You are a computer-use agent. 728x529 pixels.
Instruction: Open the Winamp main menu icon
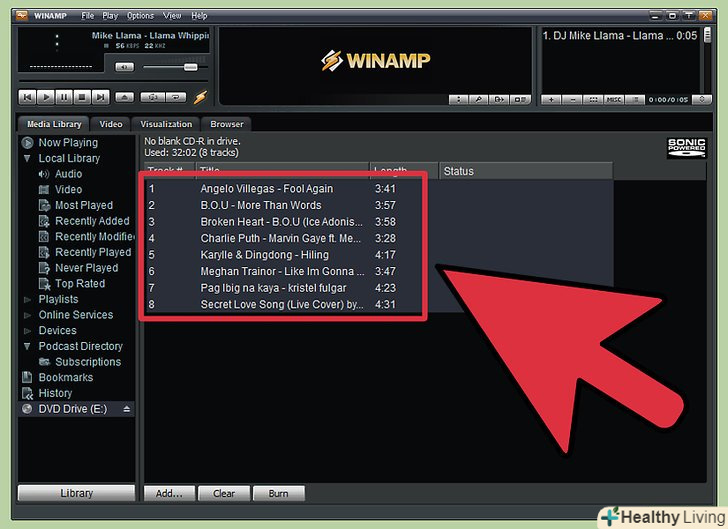click(22, 15)
